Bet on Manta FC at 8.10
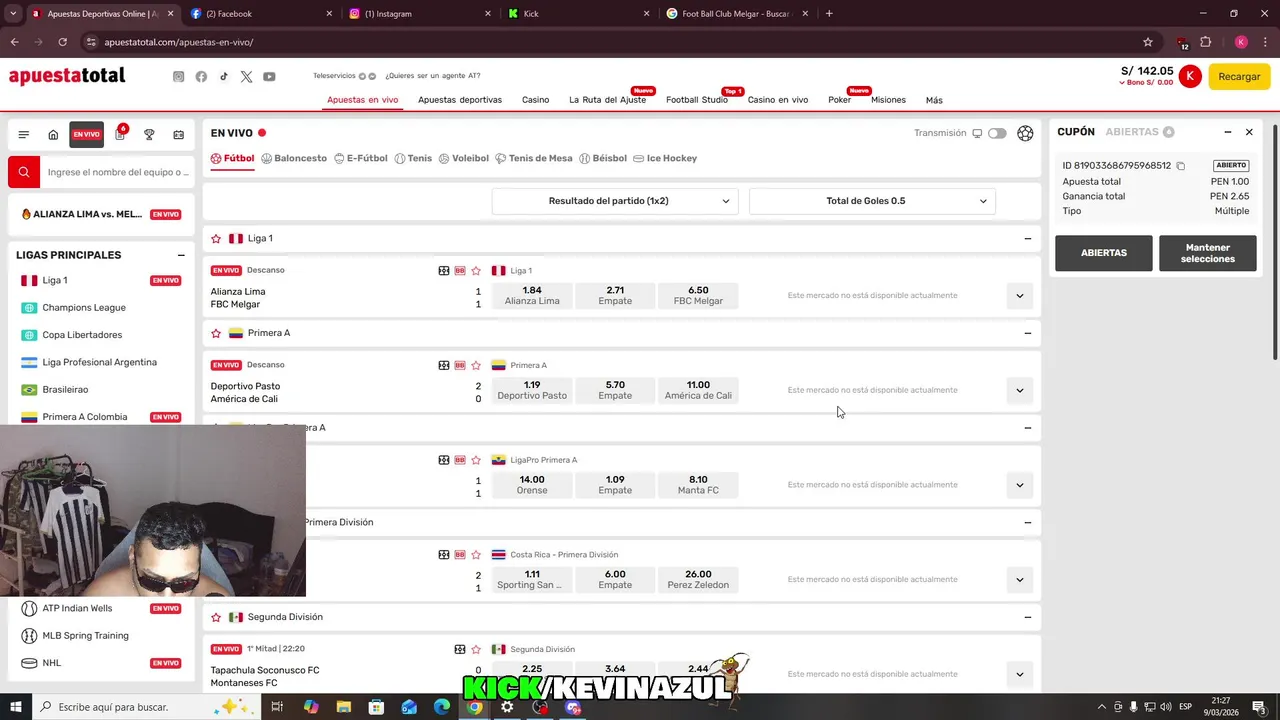 698,485
